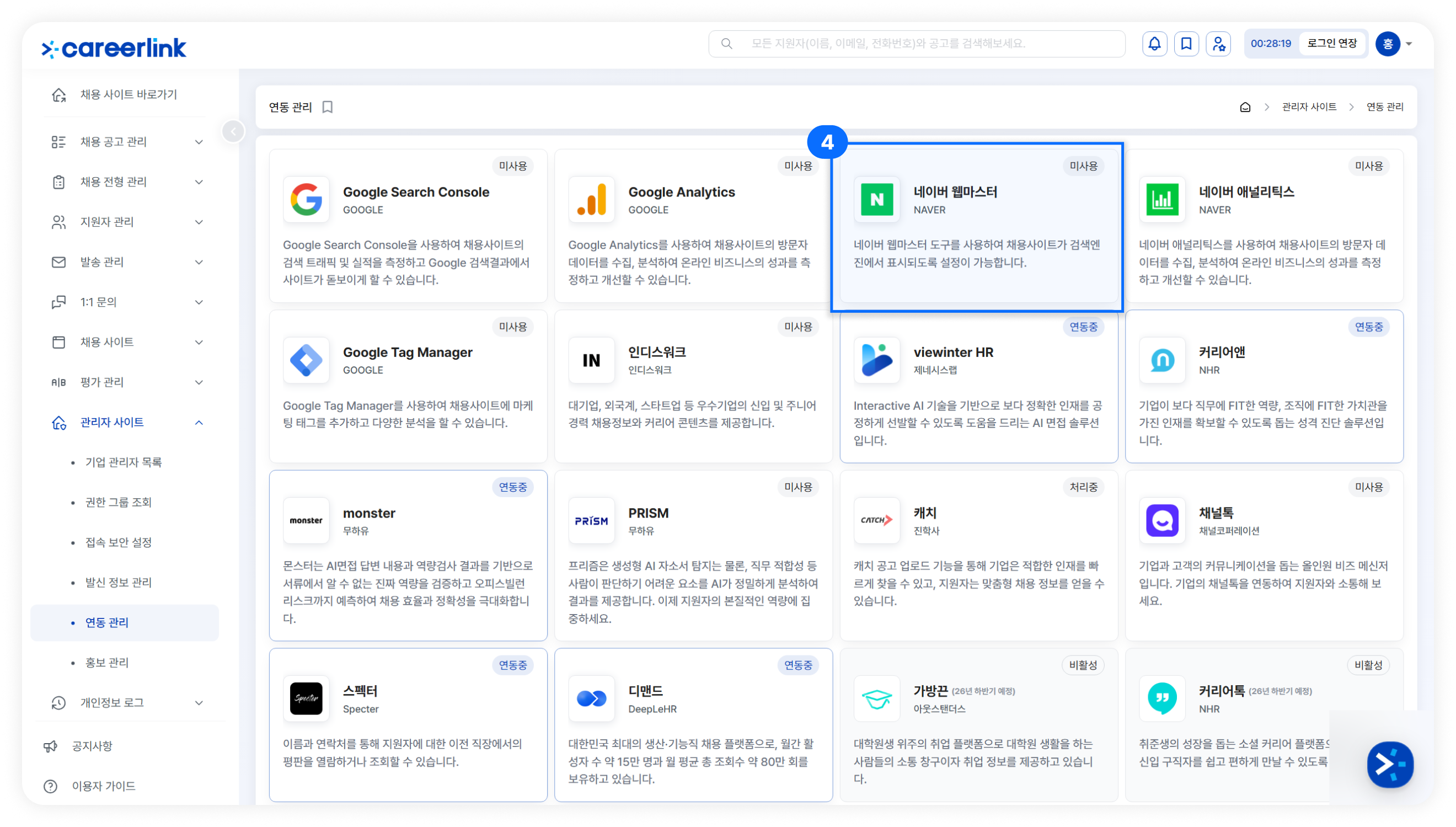Collapse the sidebar with the round arrow button
1456x827 pixels.
[x=233, y=132]
